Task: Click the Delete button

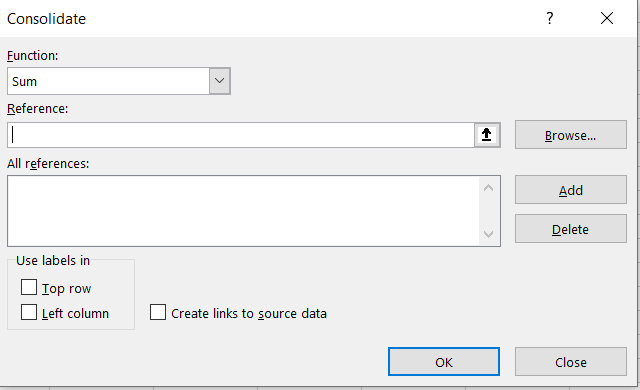Action: point(571,228)
